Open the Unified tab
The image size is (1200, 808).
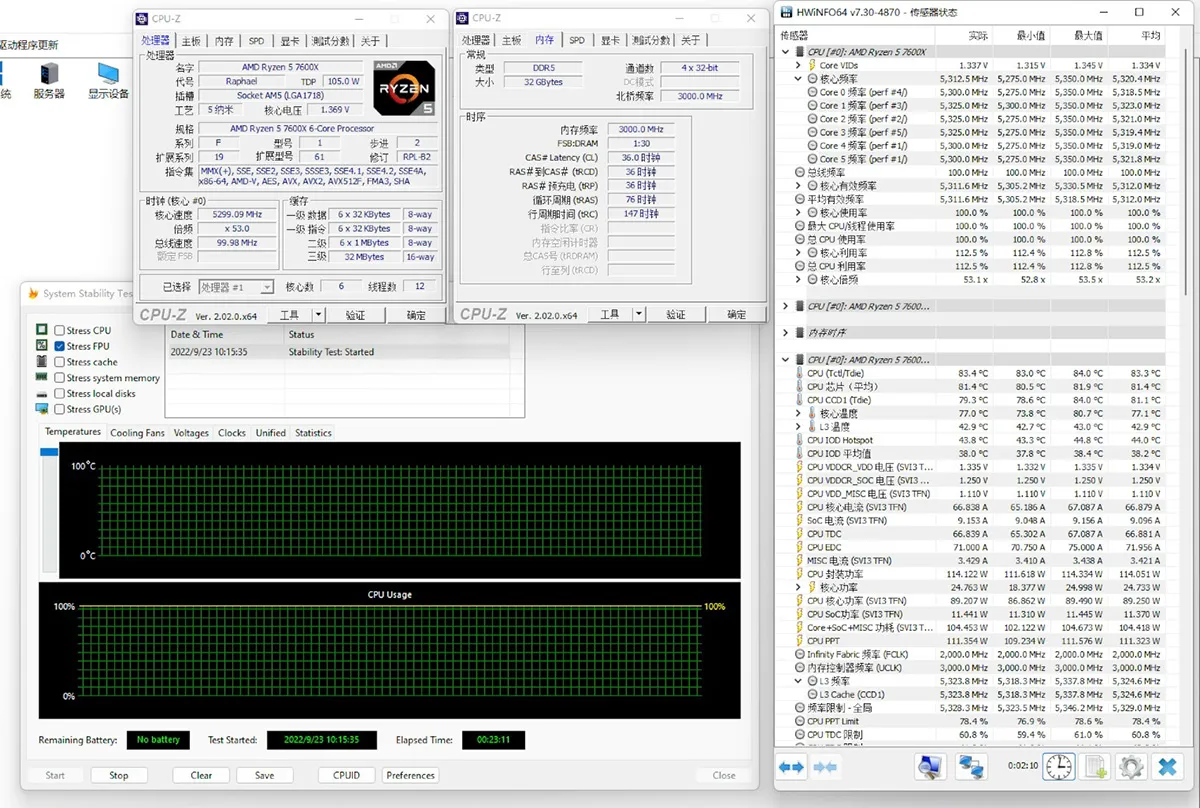point(270,433)
